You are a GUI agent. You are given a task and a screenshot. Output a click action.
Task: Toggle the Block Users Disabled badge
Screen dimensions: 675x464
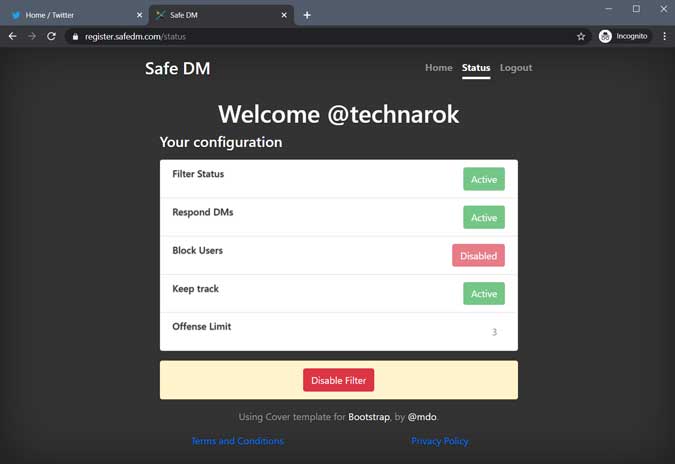point(478,256)
